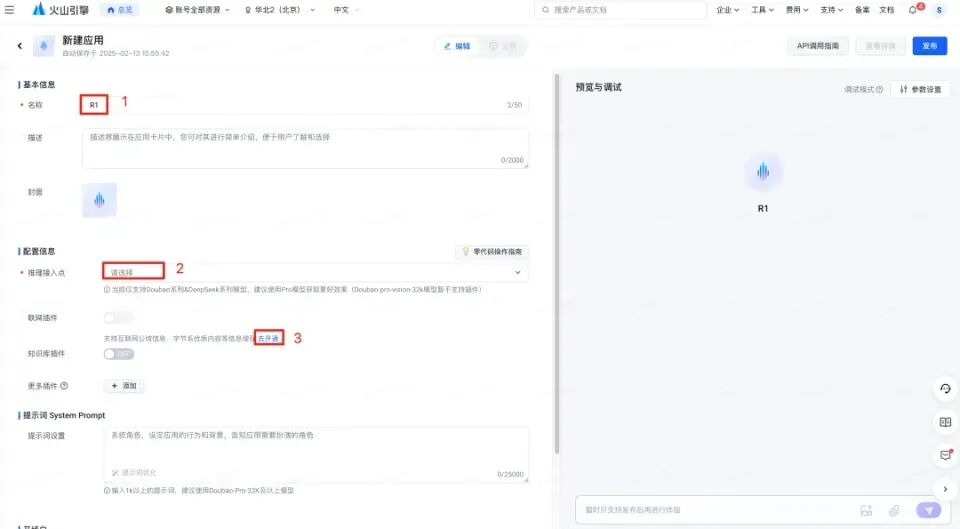Click the attachment paperclip icon
The image size is (960, 529).
click(894, 510)
